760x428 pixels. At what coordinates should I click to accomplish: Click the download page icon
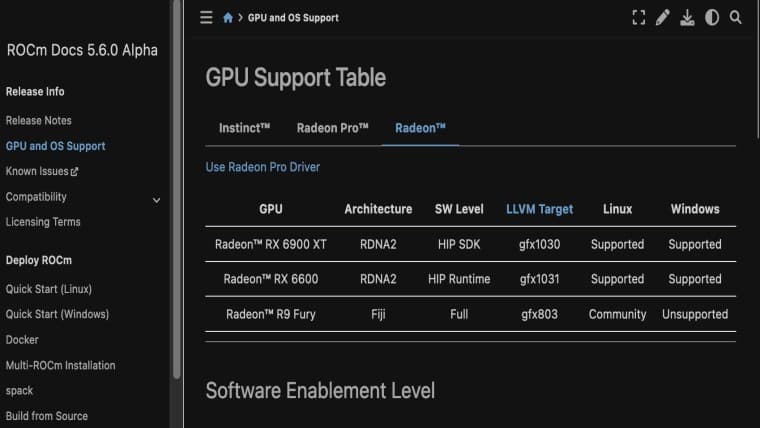pos(687,17)
